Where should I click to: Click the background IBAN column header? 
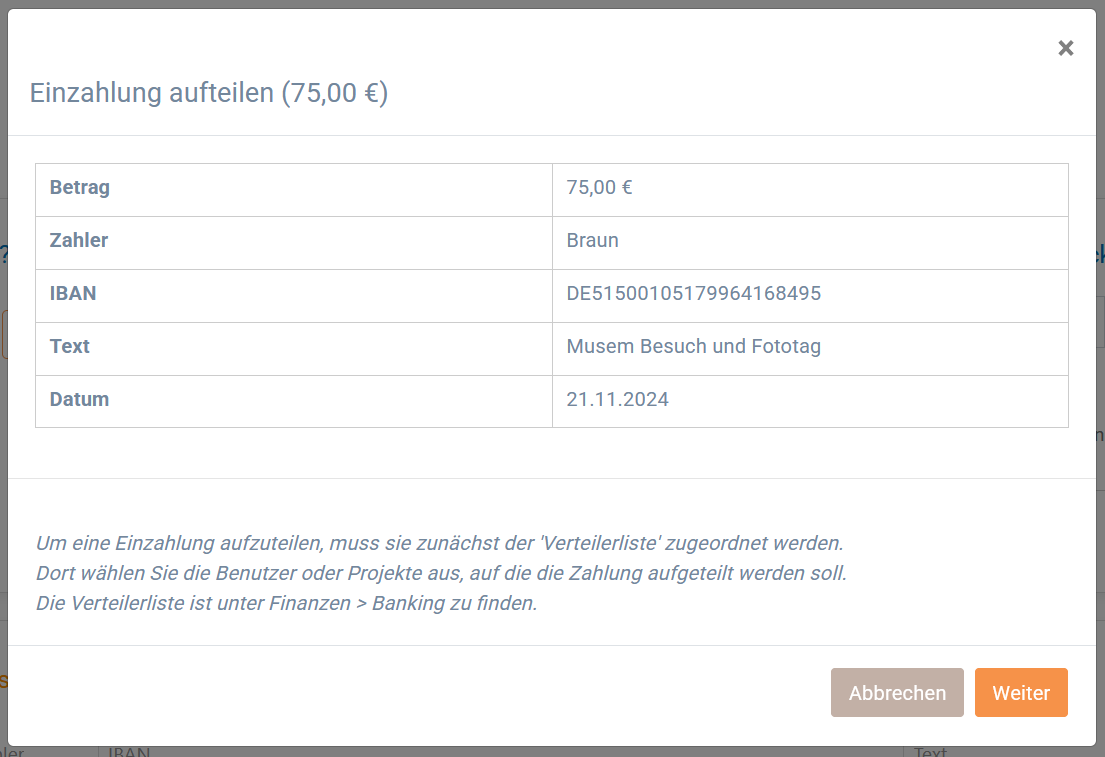click(x=129, y=753)
